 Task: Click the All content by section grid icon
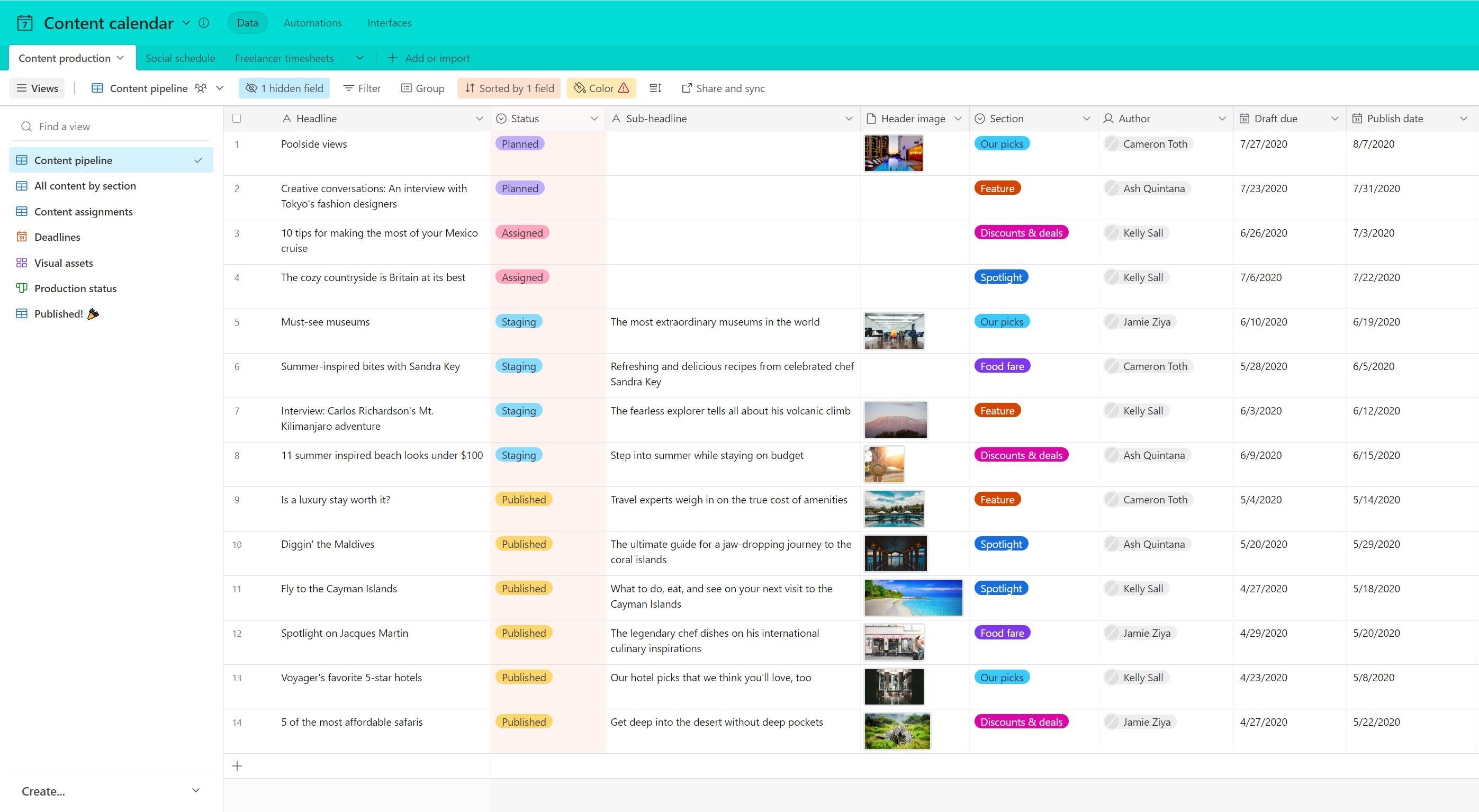coord(22,185)
